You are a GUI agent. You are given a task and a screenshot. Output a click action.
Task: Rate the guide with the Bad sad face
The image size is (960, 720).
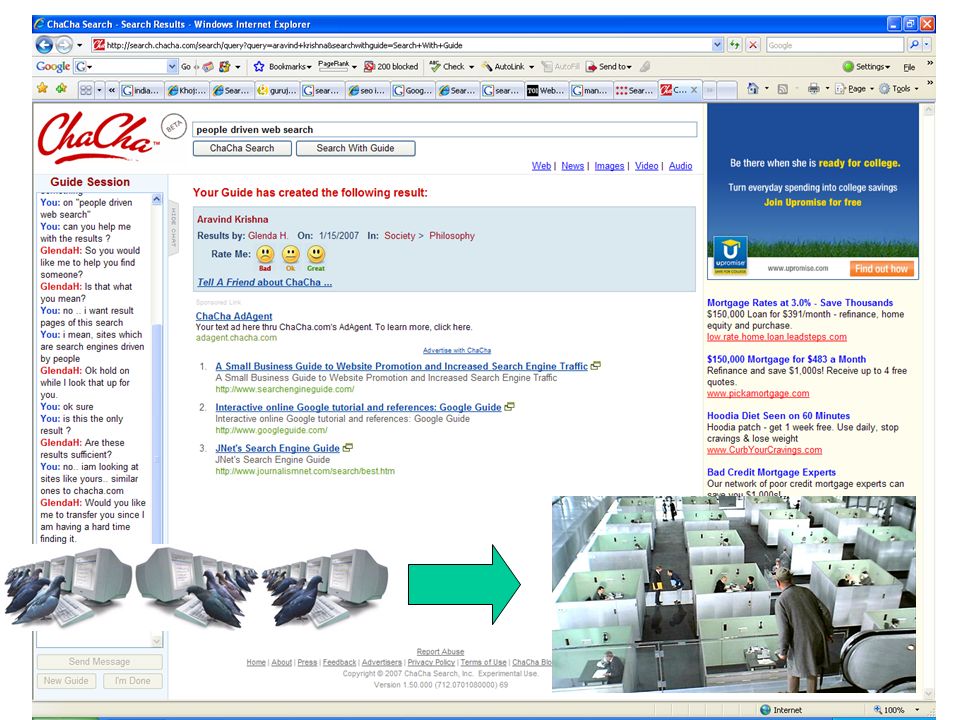(265, 254)
